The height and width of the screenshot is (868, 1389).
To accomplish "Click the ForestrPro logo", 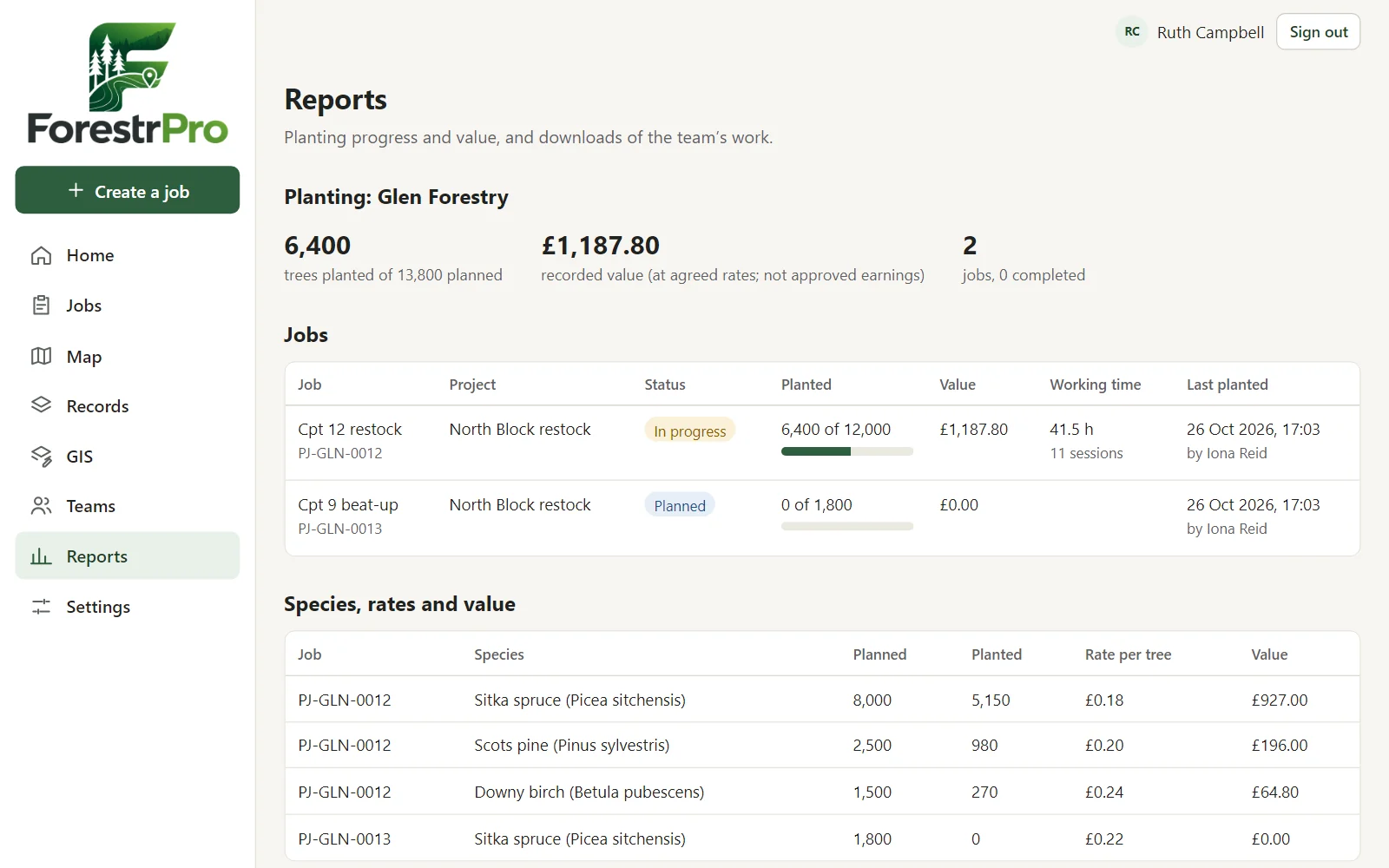I will (128, 83).
